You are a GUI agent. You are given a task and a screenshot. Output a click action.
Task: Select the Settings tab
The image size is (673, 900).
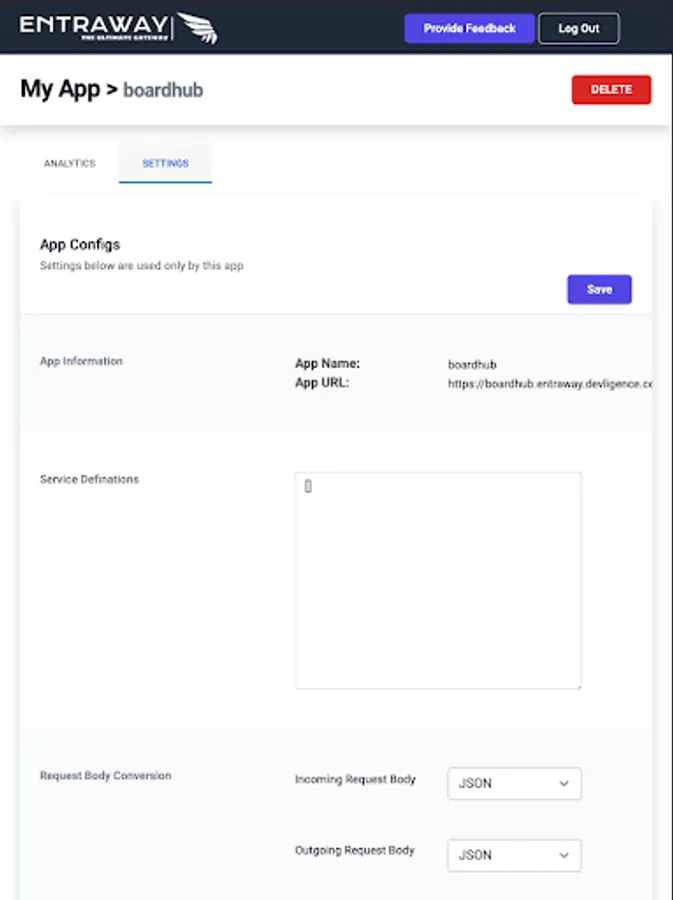(x=165, y=163)
